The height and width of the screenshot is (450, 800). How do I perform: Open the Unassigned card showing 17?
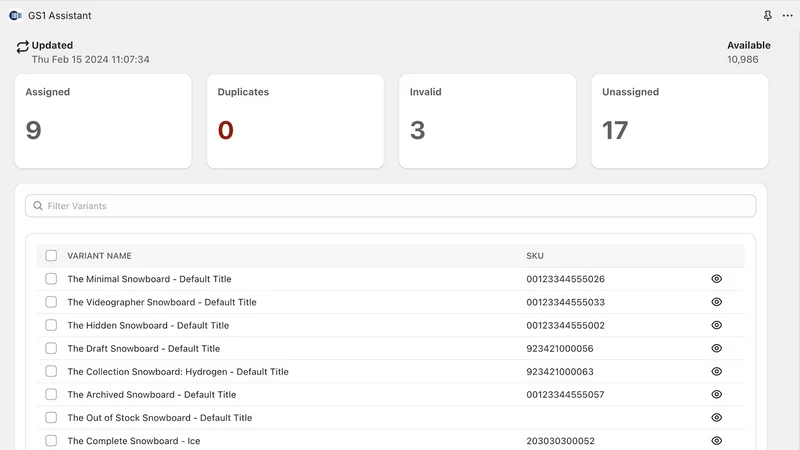pyautogui.click(x=680, y=121)
